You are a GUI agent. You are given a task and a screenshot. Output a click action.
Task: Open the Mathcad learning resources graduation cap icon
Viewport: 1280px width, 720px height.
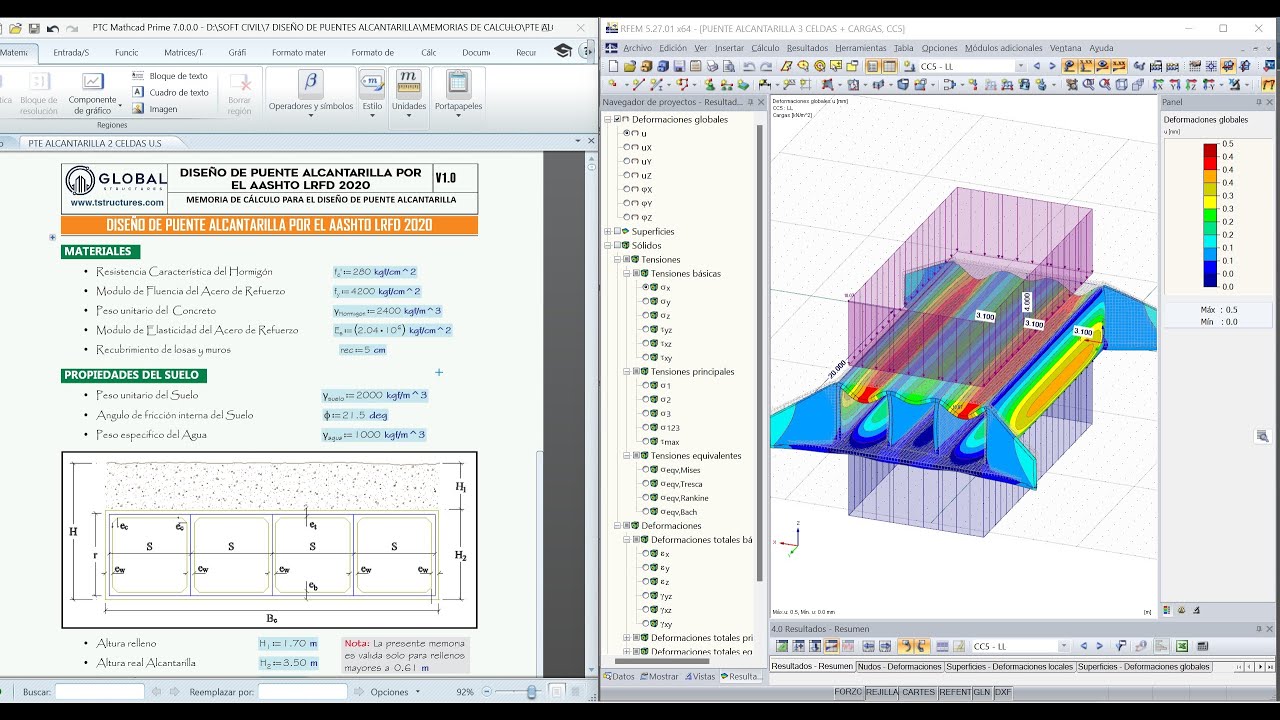(x=563, y=51)
